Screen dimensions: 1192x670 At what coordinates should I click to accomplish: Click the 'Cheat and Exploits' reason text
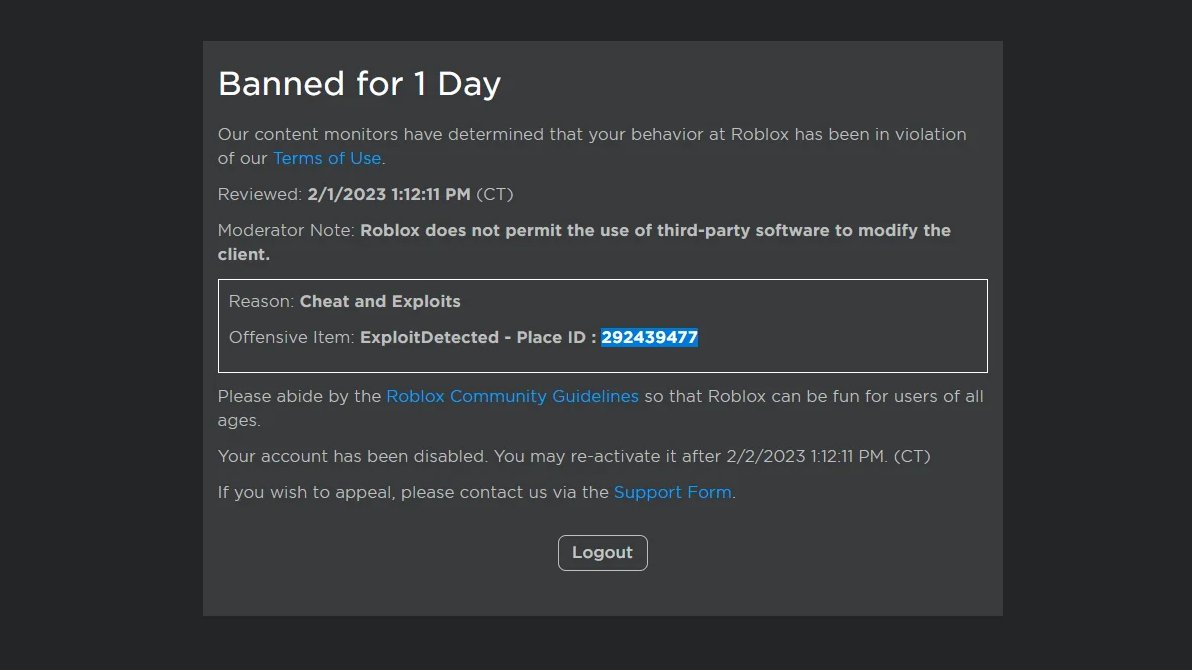click(x=380, y=301)
